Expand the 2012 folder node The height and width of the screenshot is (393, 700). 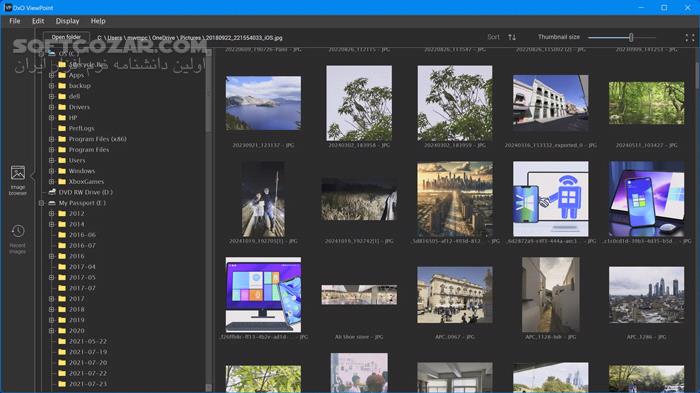tap(51, 213)
